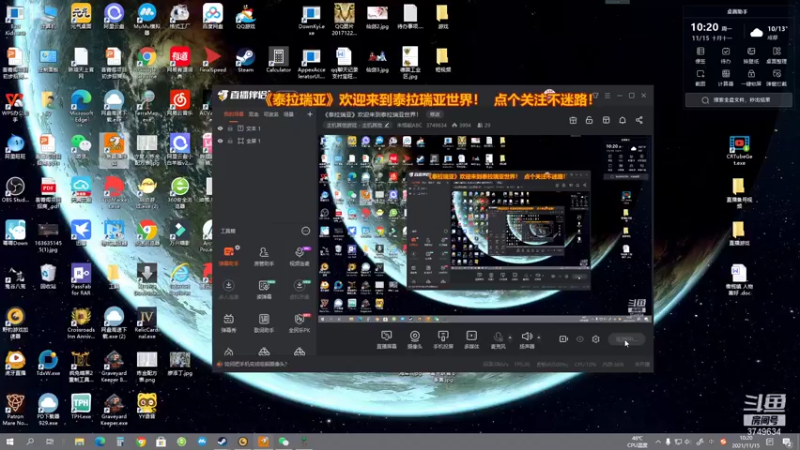Open the 房管助手 tool in the toolbox
800x450 pixels.
click(264, 256)
